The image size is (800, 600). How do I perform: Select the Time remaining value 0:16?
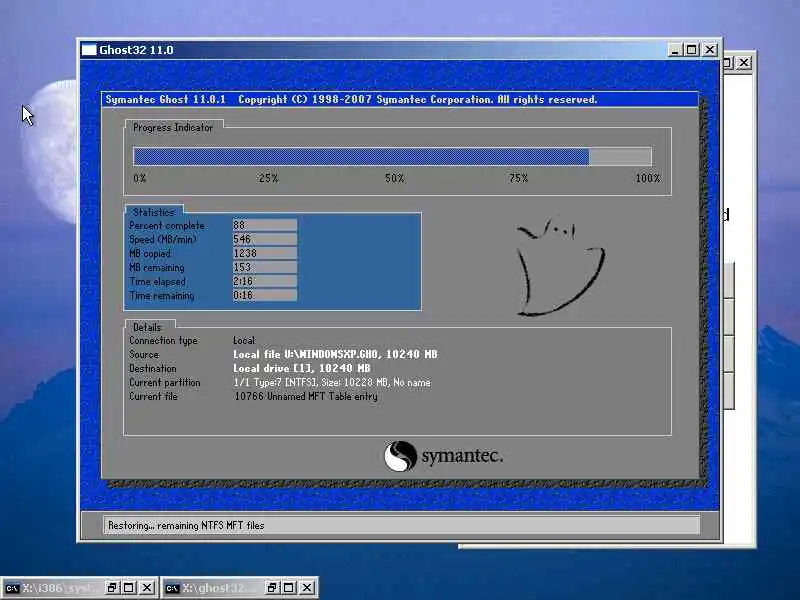coord(265,295)
